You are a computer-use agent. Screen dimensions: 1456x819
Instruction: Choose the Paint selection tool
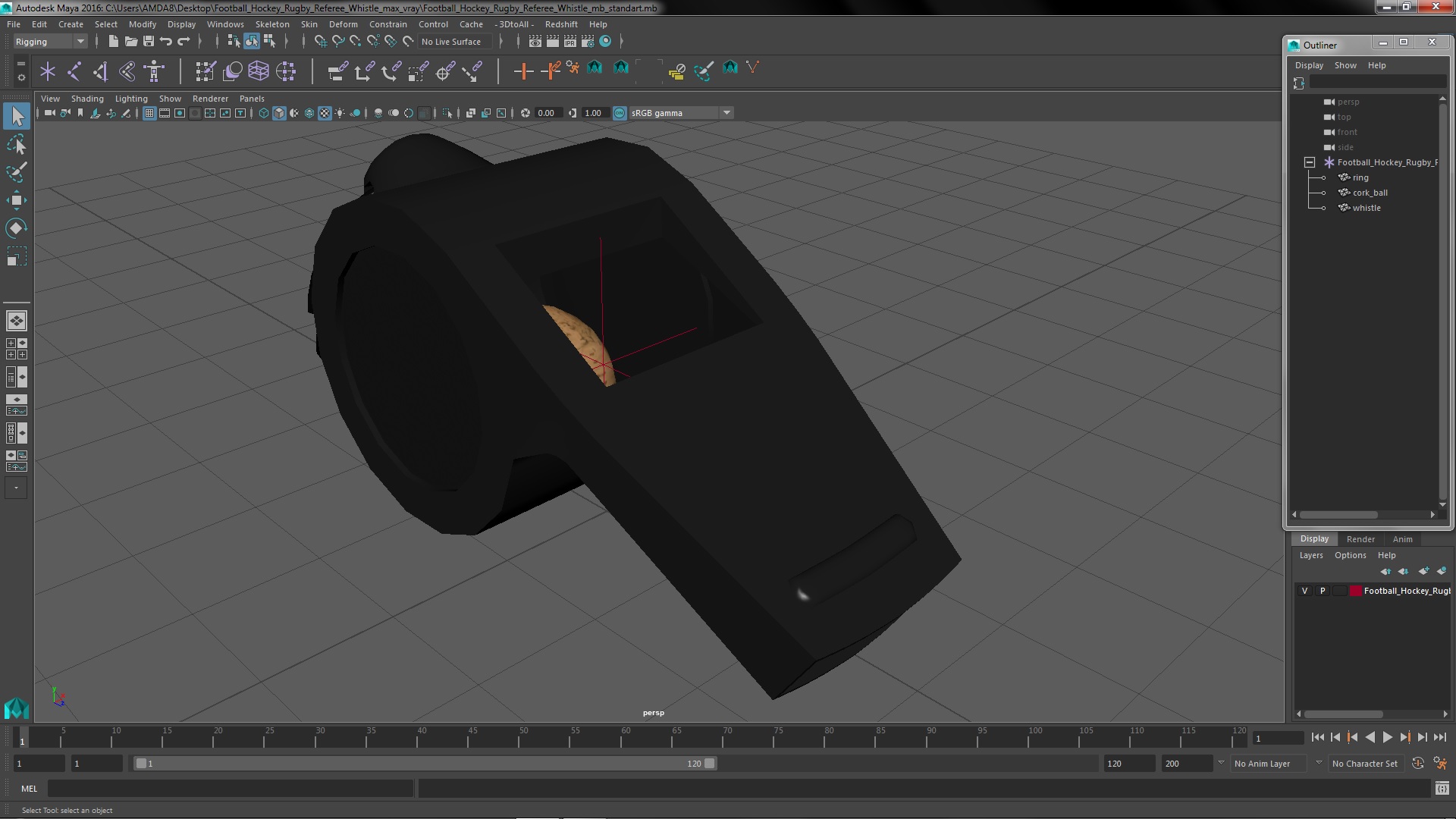pyautogui.click(x=17, y=172)
